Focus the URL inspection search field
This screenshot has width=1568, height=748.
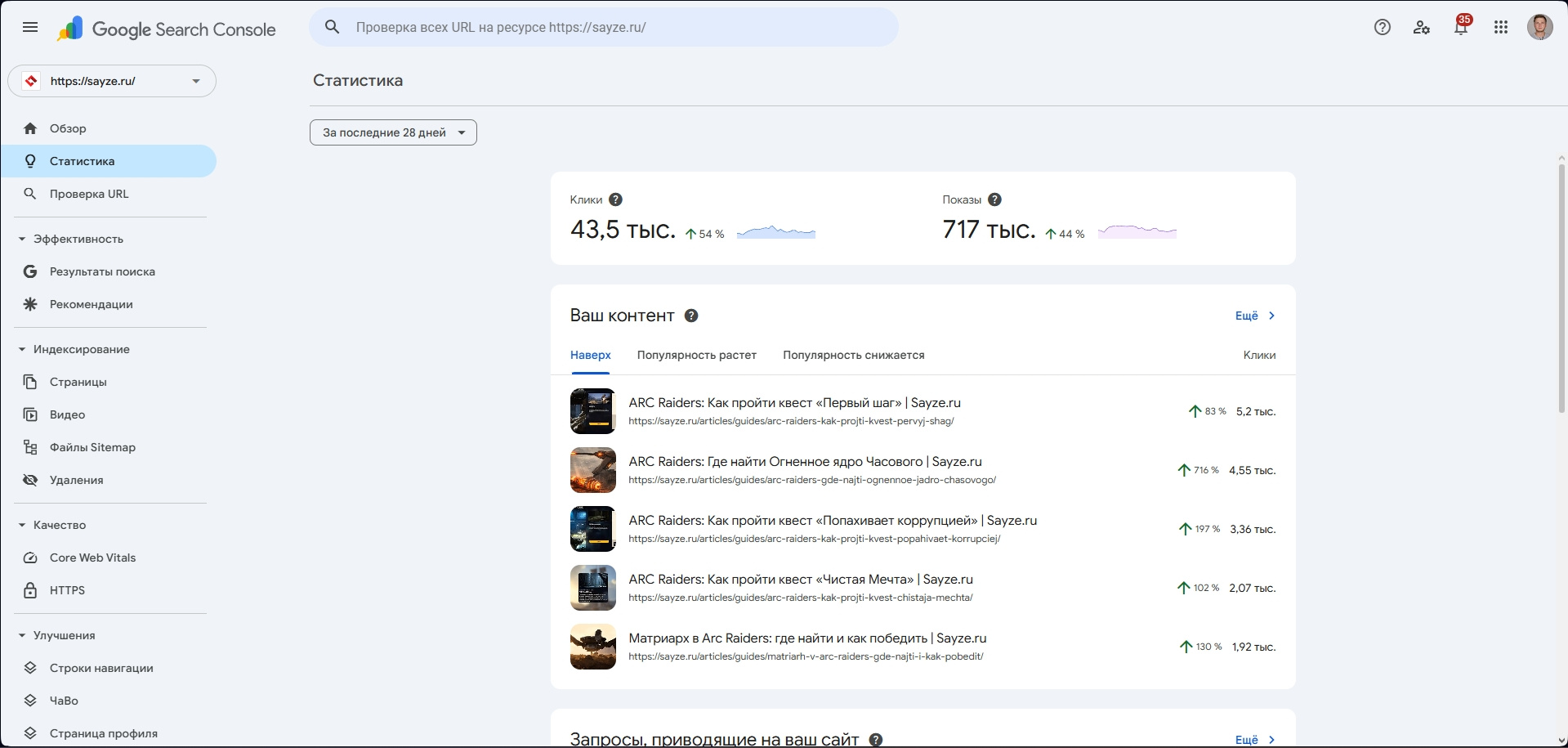(604, 27)
